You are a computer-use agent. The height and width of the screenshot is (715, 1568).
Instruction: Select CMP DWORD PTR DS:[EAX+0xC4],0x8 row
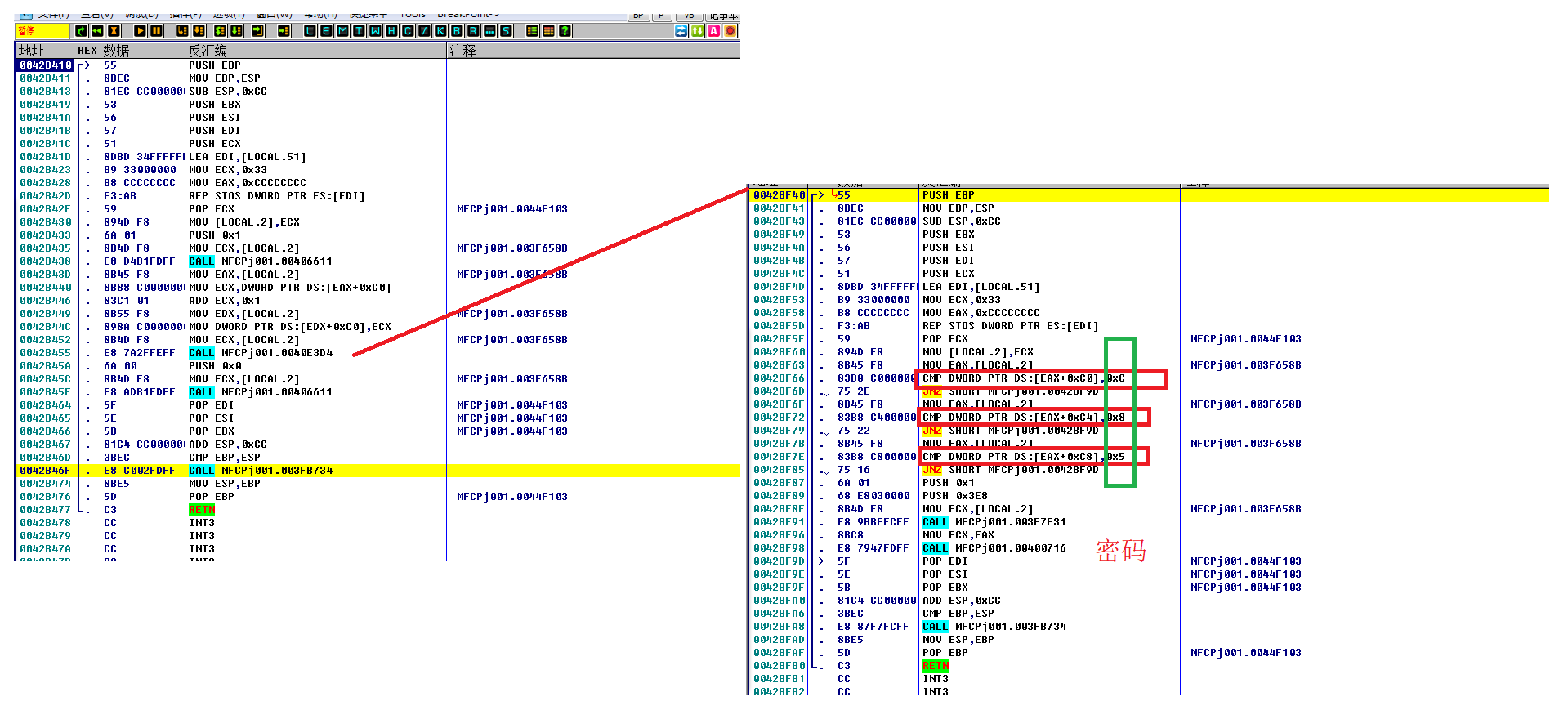(1024, 418)
